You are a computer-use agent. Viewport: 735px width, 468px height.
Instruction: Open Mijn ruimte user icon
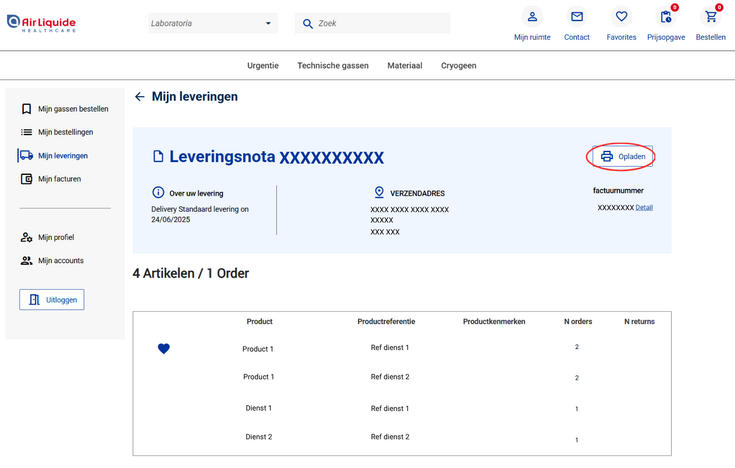tap(532, 17)
